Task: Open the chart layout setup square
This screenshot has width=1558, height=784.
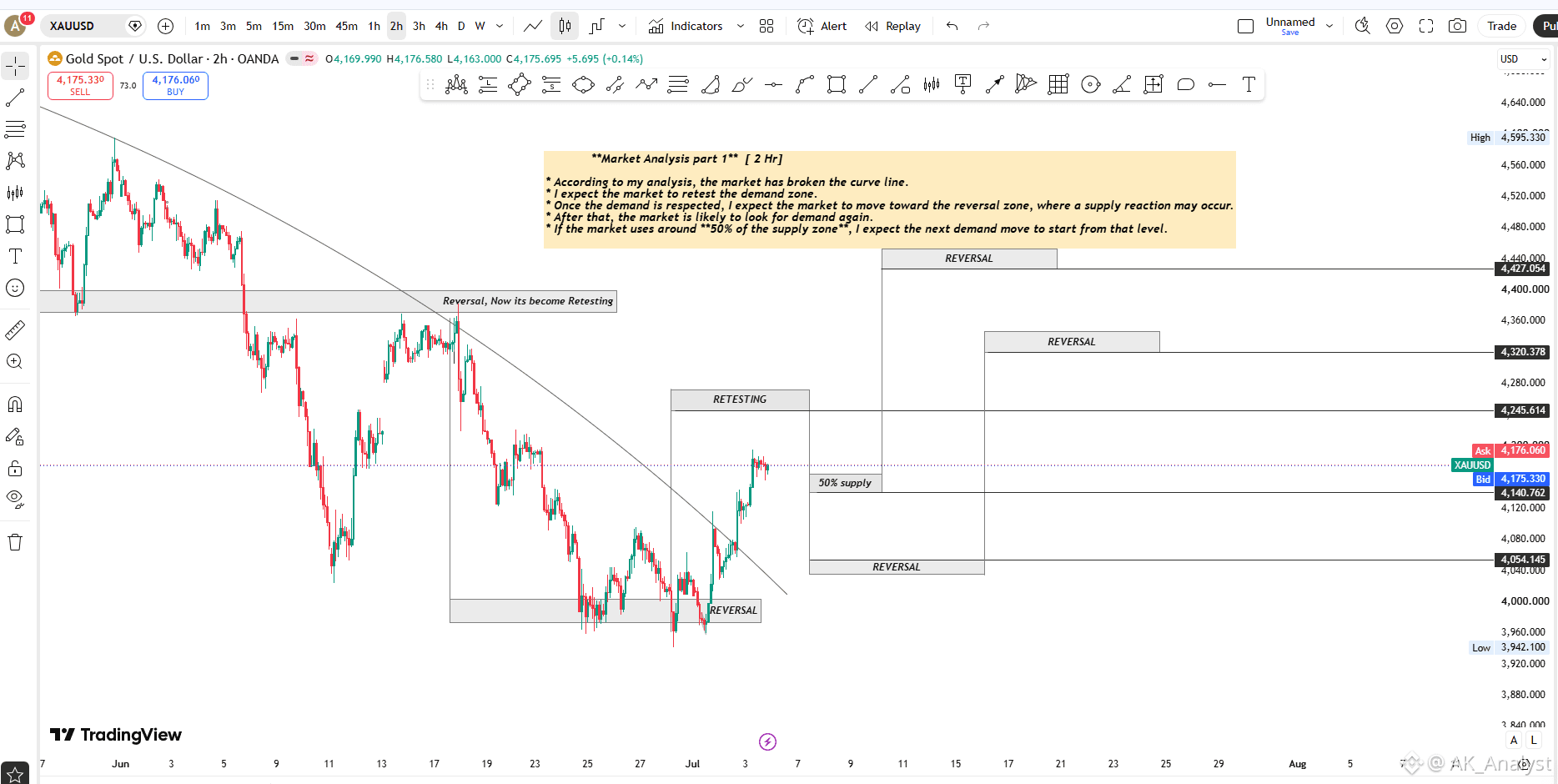Action: point(1246,26)
